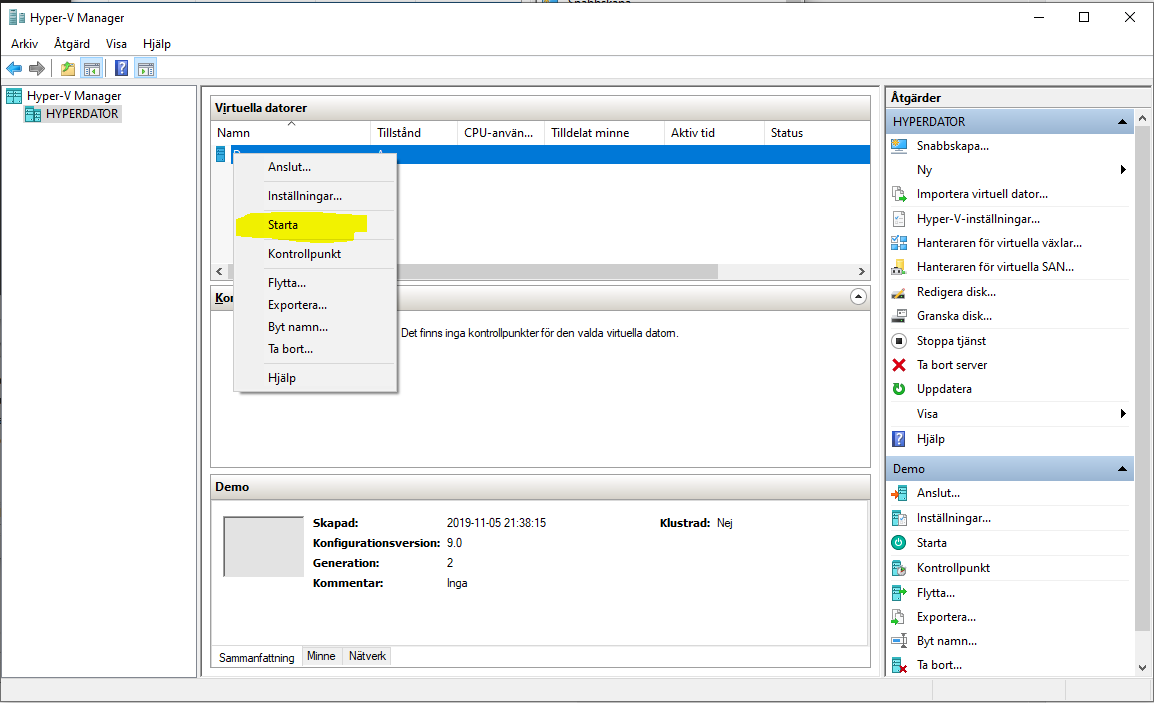Choose Ta bort... in the context menu

[315, 349]
